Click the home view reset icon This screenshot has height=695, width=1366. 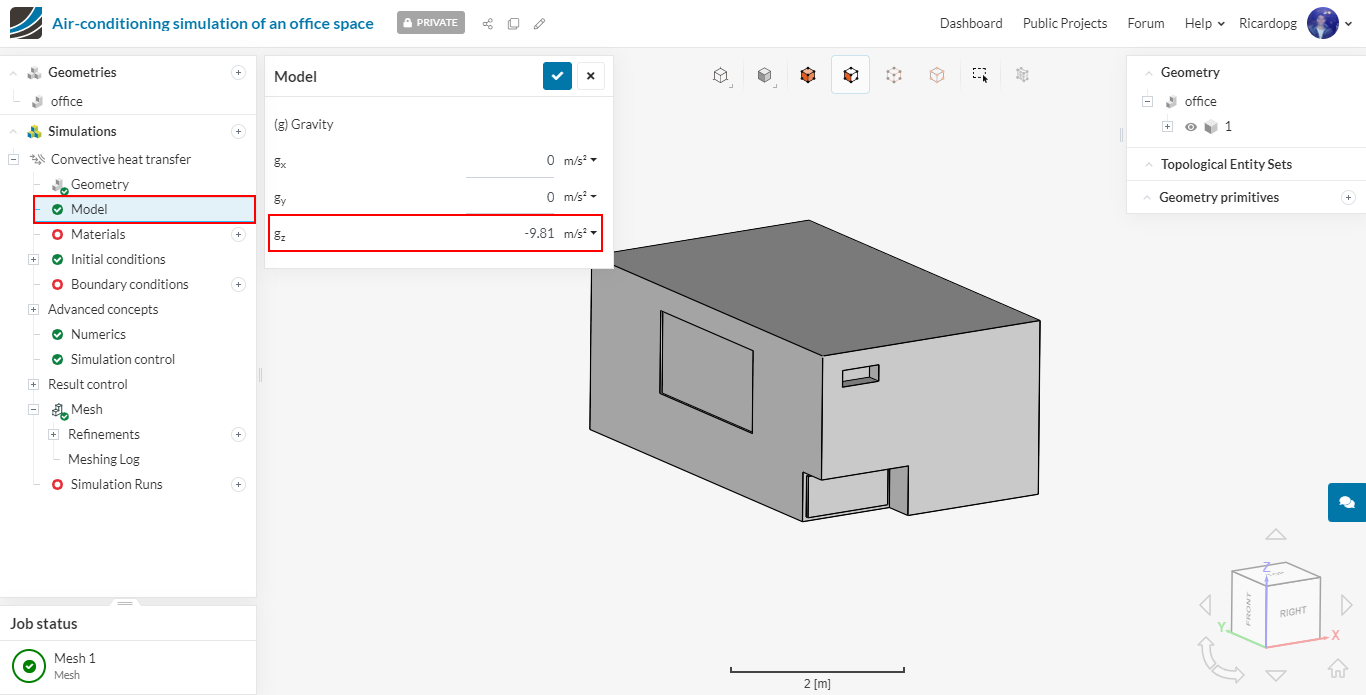tap(1337, 668)
